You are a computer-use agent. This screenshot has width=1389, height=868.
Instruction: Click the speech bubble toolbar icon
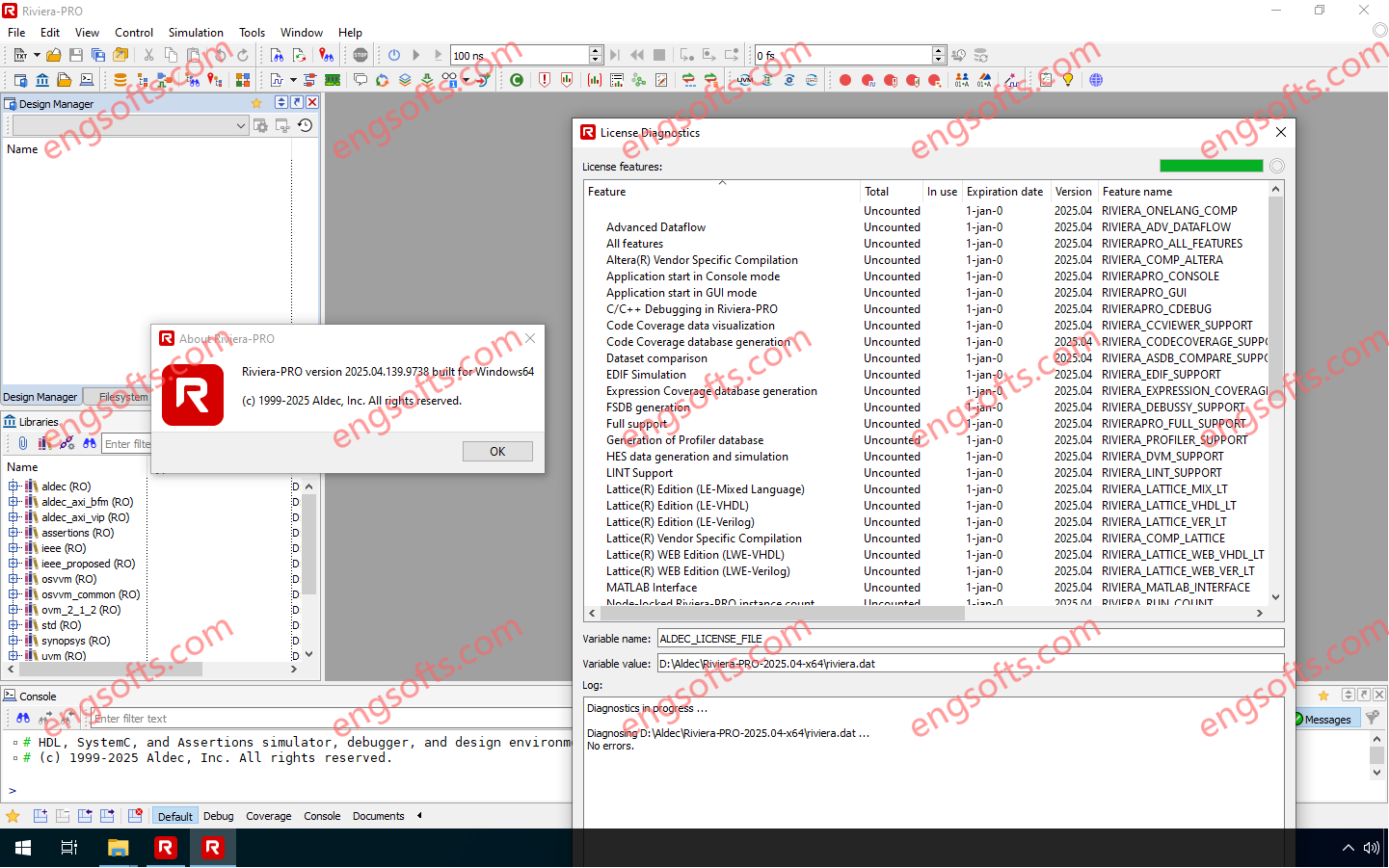point(361,80)
